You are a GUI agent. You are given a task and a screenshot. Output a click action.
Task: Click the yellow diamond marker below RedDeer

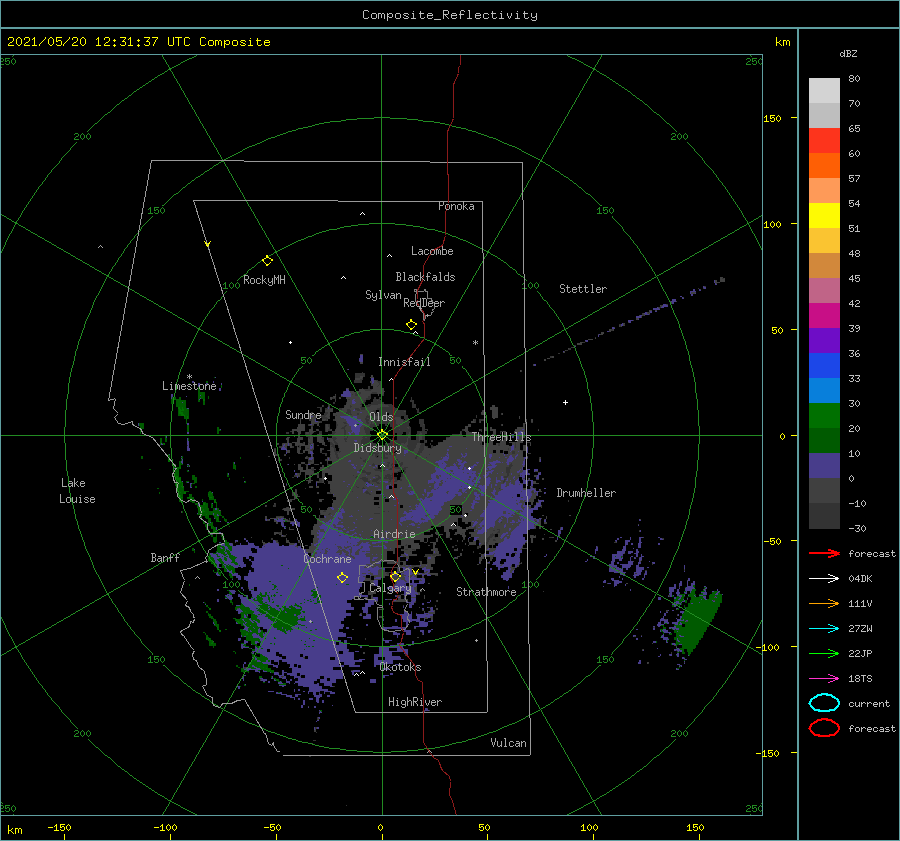coord(412,325)
